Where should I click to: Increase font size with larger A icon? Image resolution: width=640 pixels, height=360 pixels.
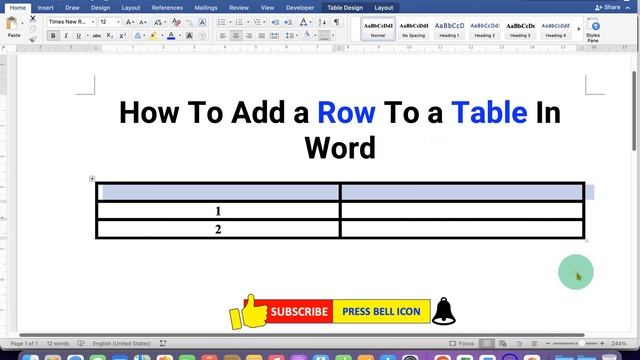point(129,22)
